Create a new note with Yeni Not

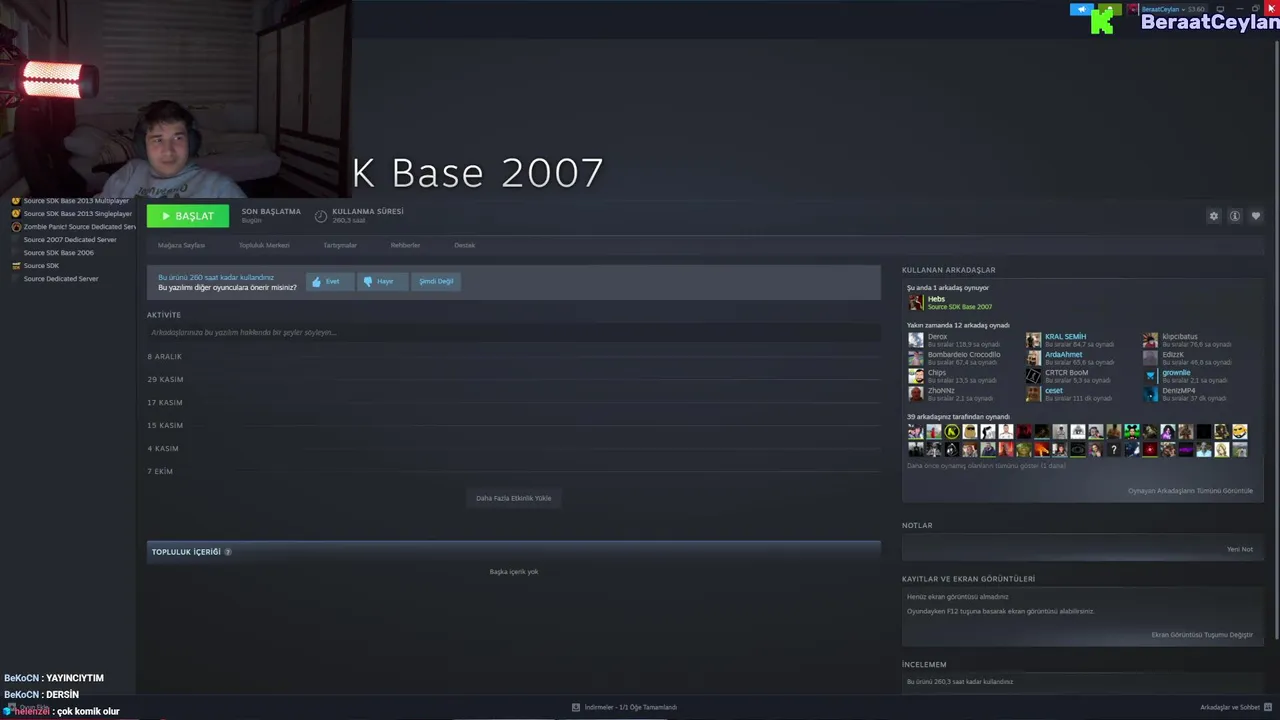coord(1240,549)
